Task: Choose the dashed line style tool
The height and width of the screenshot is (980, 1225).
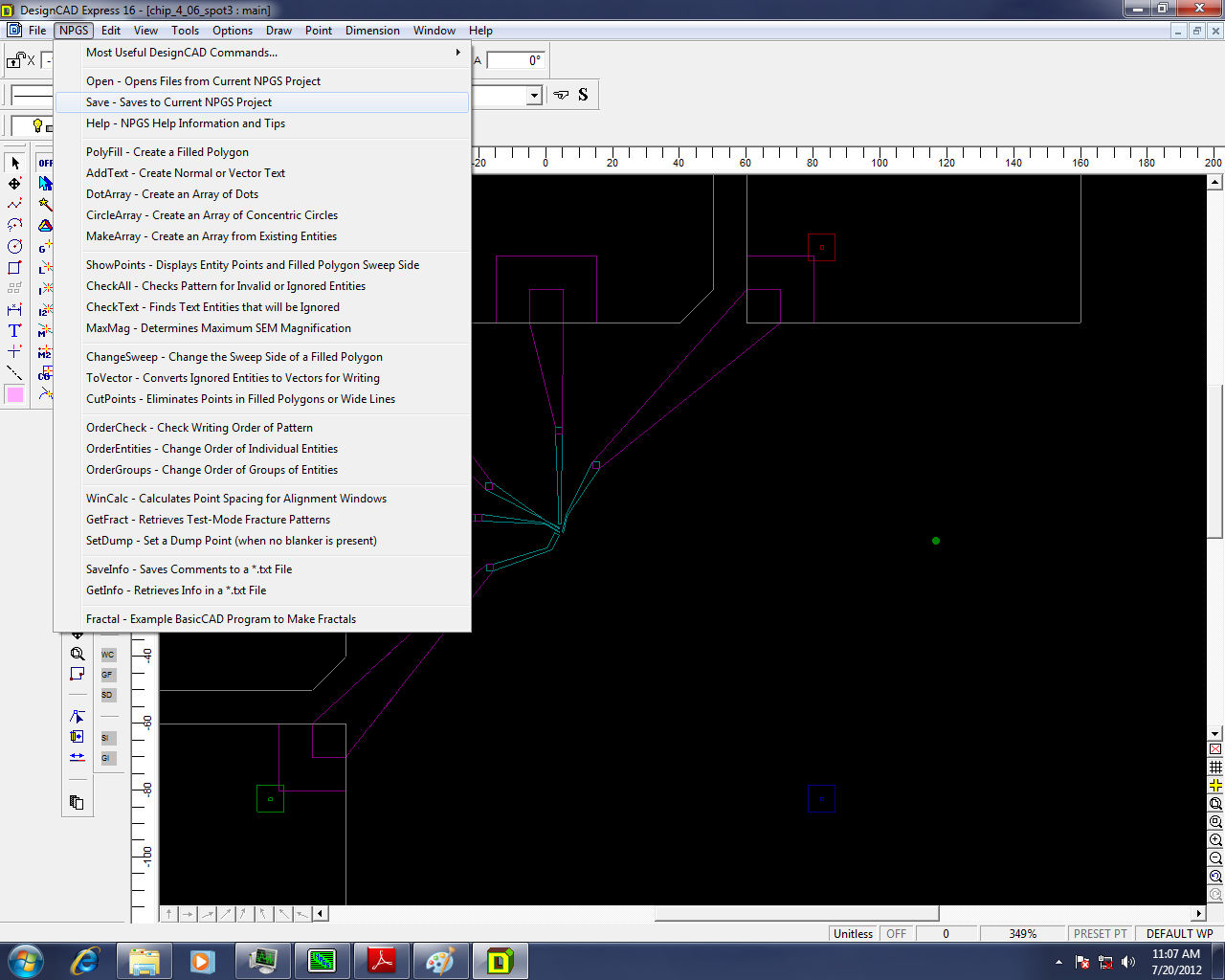Action: [x=14, y=372]
